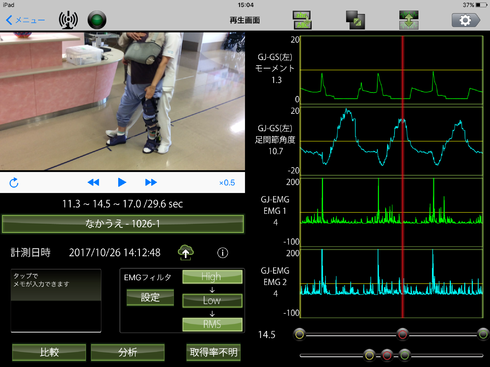Tap the left yellow-ringed range start handle
The width and height of the screenshot is (490, 367).
pyautogui.click(x=299, y=334)
